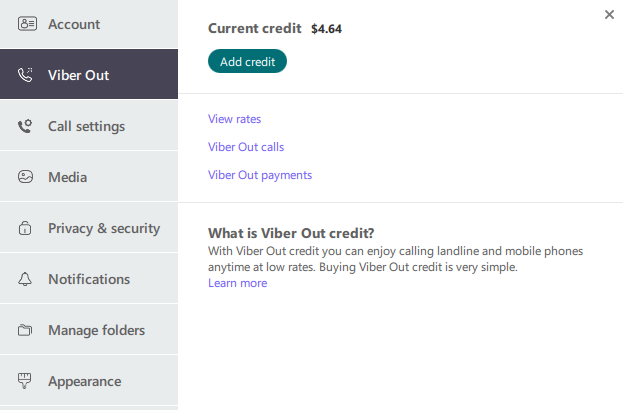Click the Media image icon

[x=26, y=177]
